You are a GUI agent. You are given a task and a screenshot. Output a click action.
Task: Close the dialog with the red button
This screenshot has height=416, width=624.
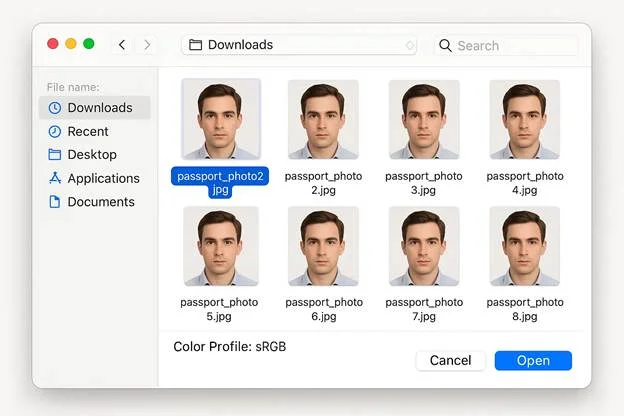[x=52, y=44]
